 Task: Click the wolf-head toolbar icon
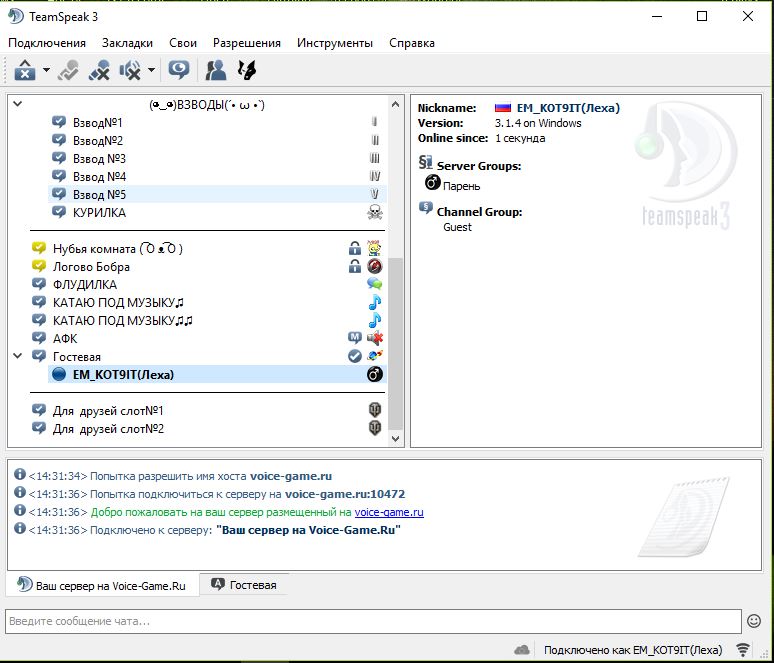tap(247, 70)
